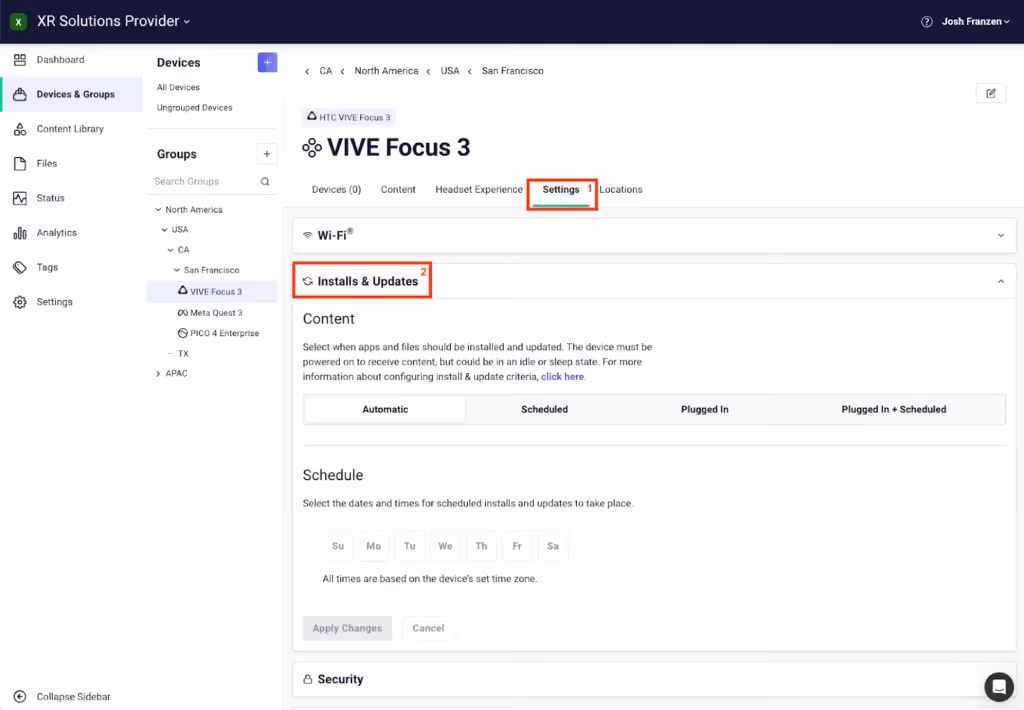Select the TX group
The height and width of the screenshot is (710, 1024).
click(x=184, y=353)
